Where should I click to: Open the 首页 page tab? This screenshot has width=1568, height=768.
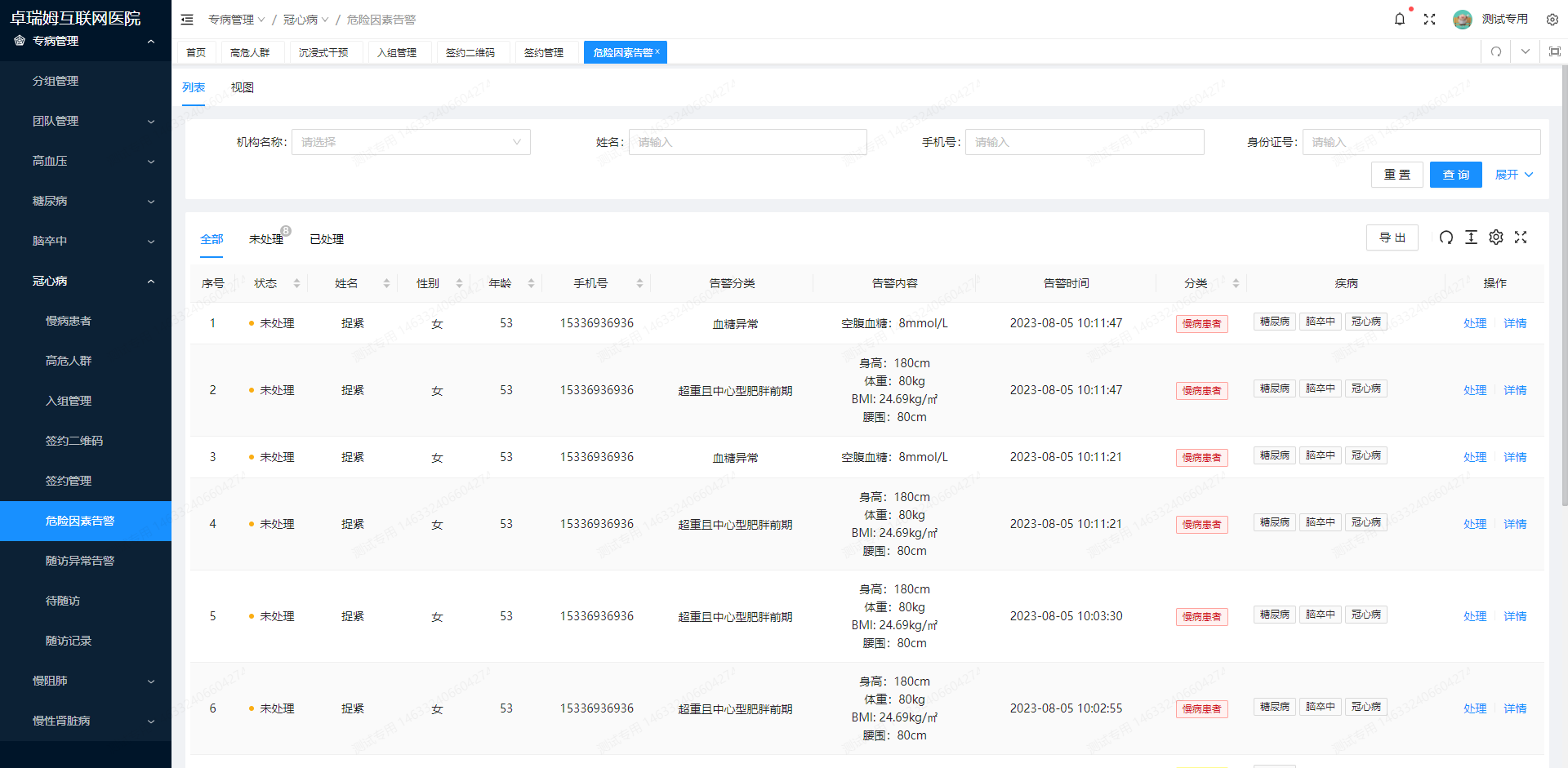click(196, 52)
